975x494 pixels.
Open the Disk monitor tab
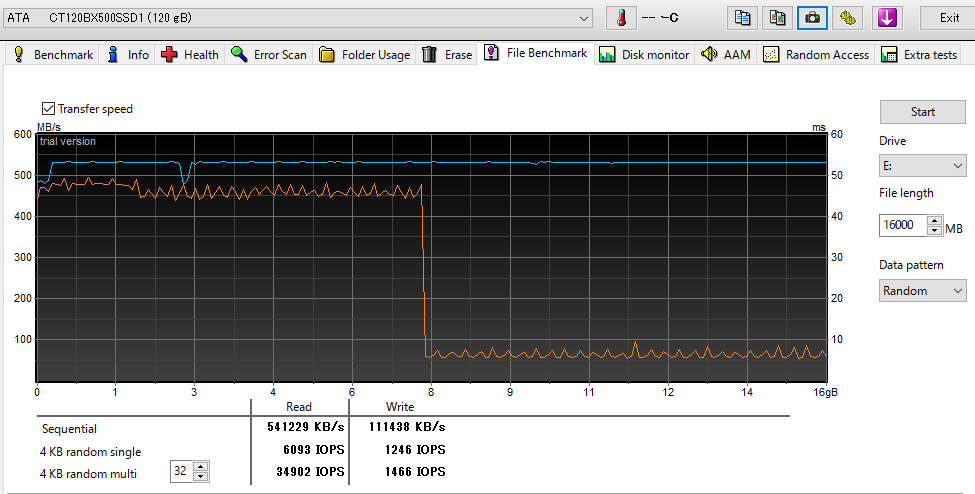(644, 55)
